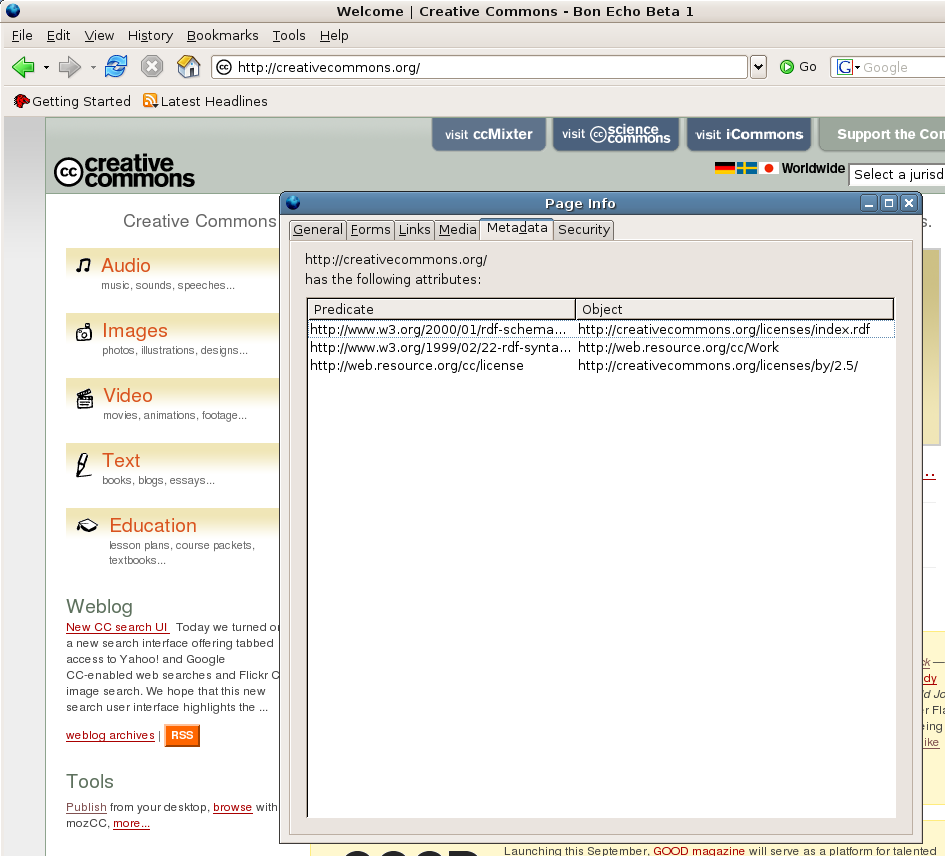945x856 pixels.
Task: Click the Video clapperboard icon
Action: click(x=85, y=398)
